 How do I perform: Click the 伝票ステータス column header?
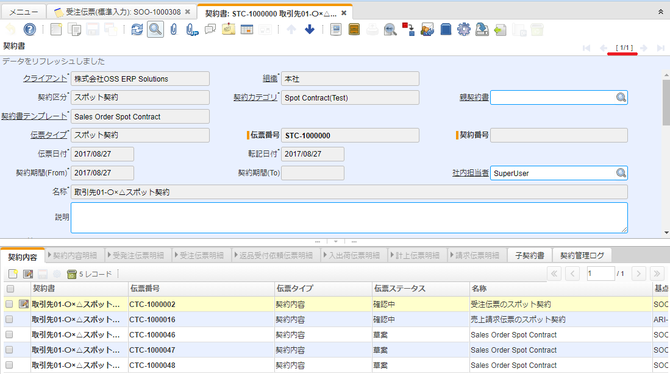[421, 289]
